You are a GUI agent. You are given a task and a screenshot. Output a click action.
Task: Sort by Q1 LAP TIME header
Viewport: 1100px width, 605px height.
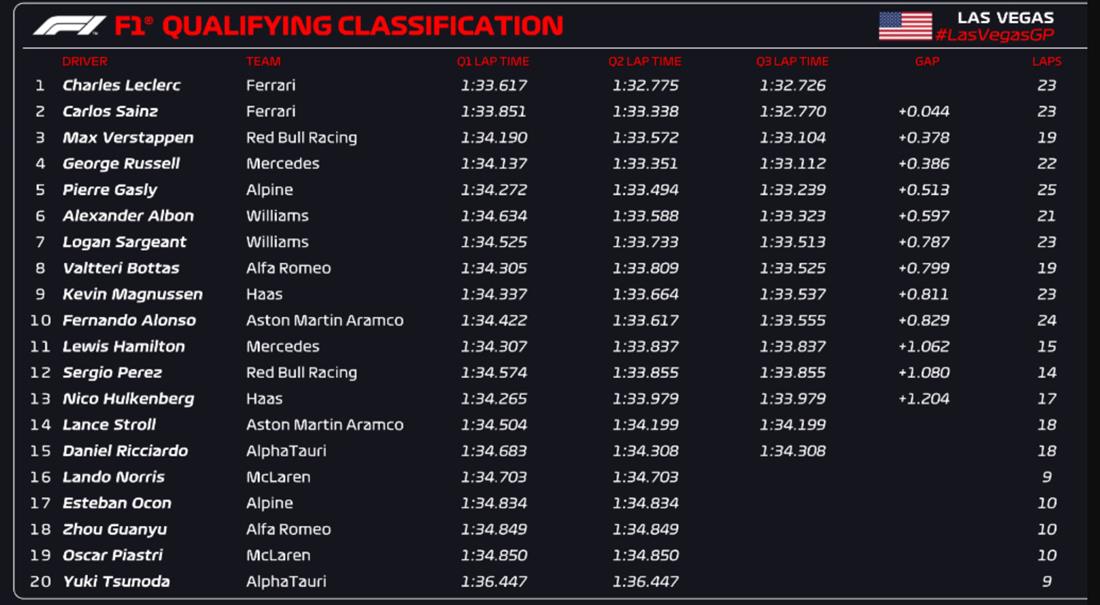(x=493, y=61)
